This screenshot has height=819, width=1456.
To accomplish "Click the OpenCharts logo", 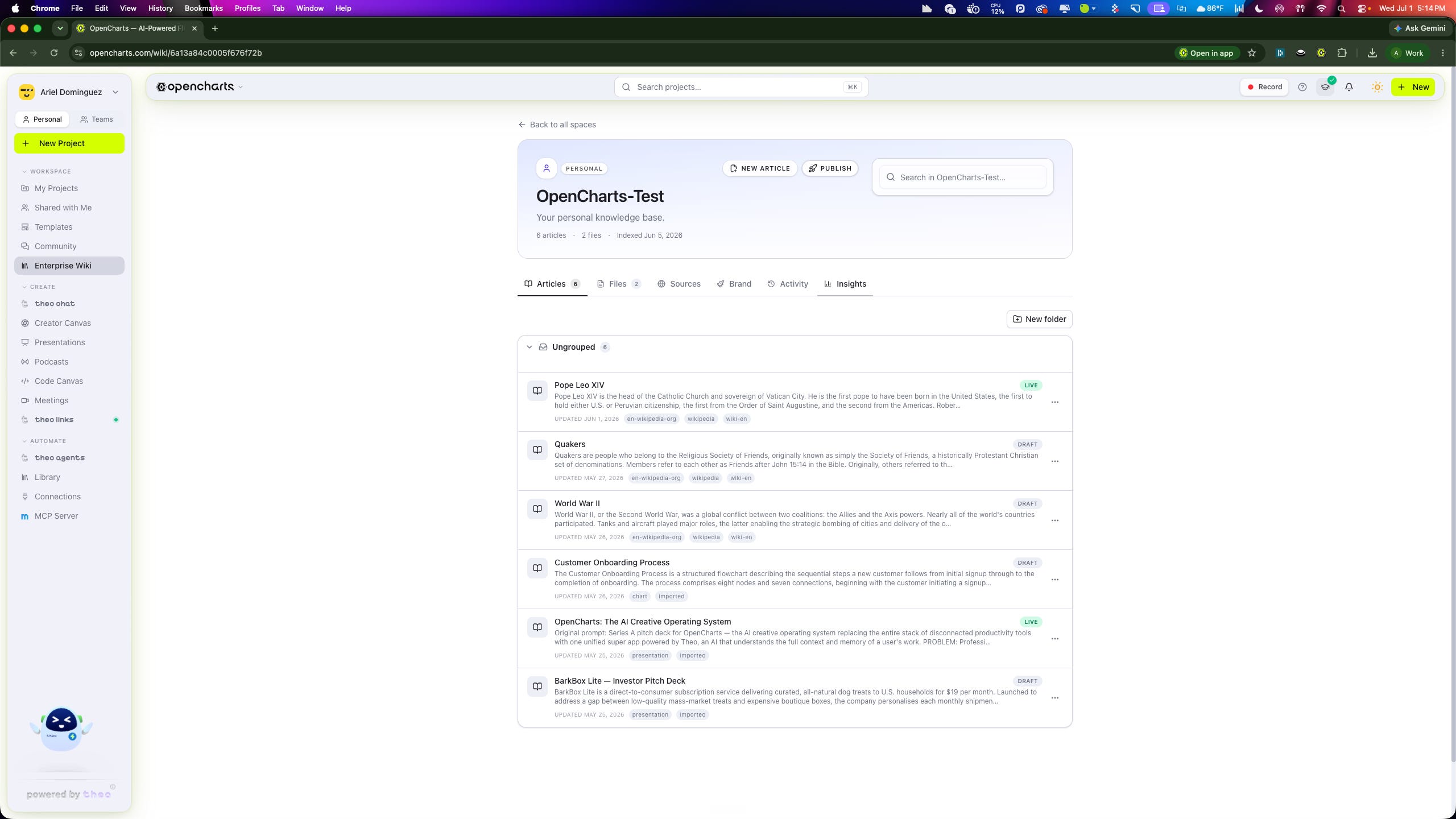I will [195, 87].
